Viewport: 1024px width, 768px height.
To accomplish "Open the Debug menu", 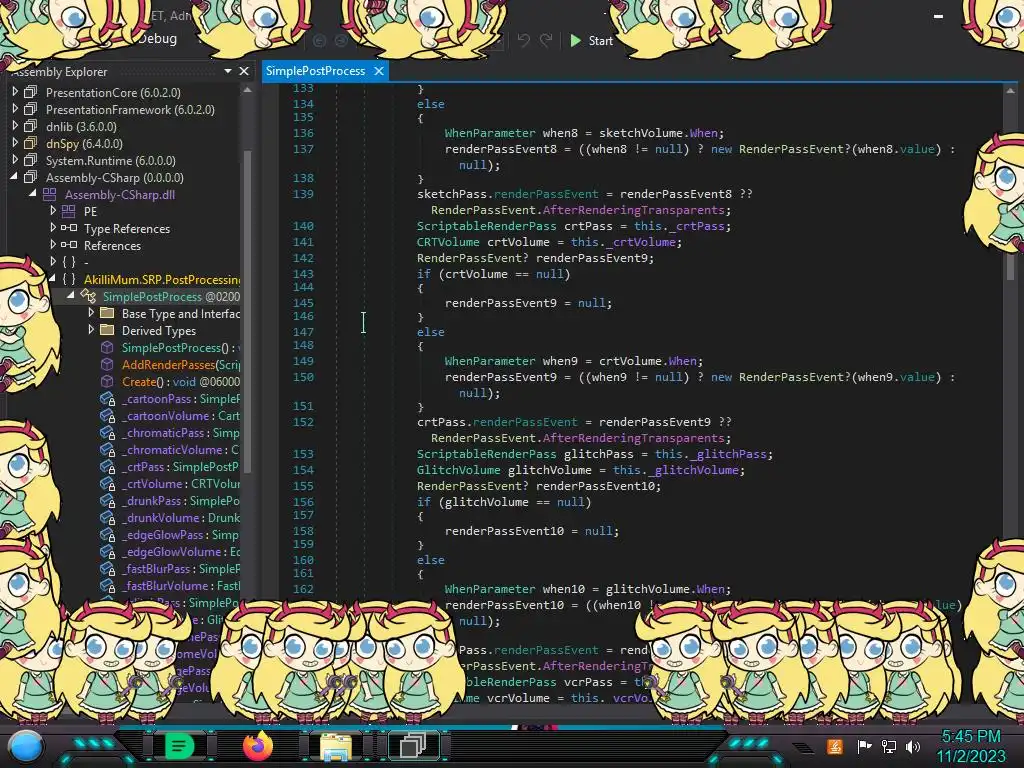I will click(157, 39).
